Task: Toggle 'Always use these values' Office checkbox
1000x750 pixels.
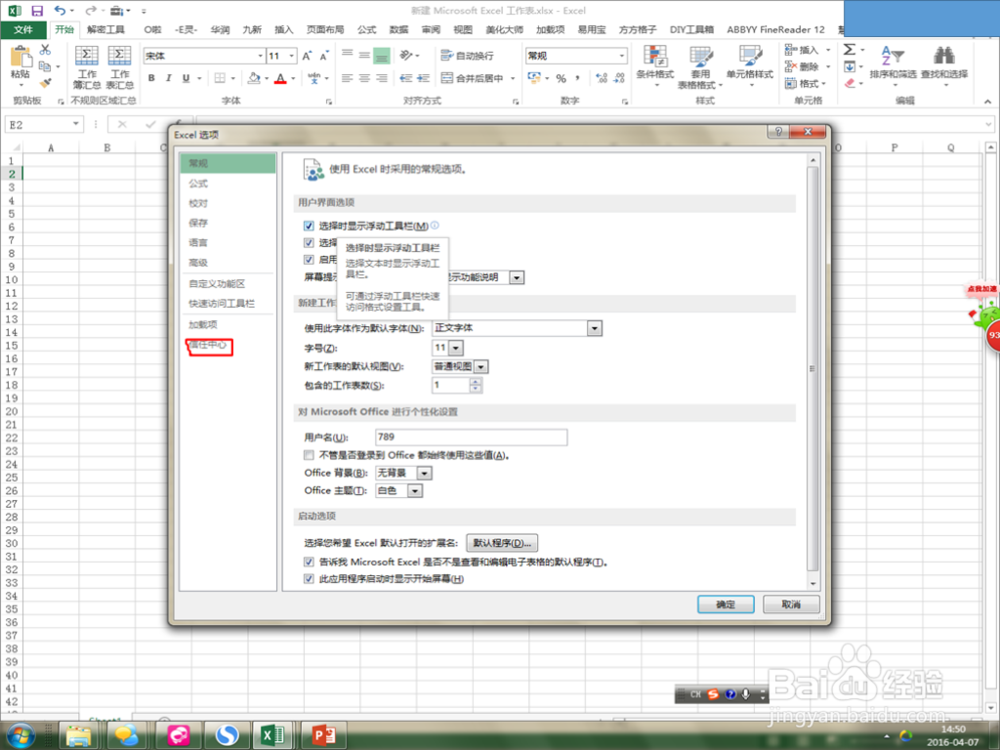Action: pyautogui.click(x=309, y=455)
